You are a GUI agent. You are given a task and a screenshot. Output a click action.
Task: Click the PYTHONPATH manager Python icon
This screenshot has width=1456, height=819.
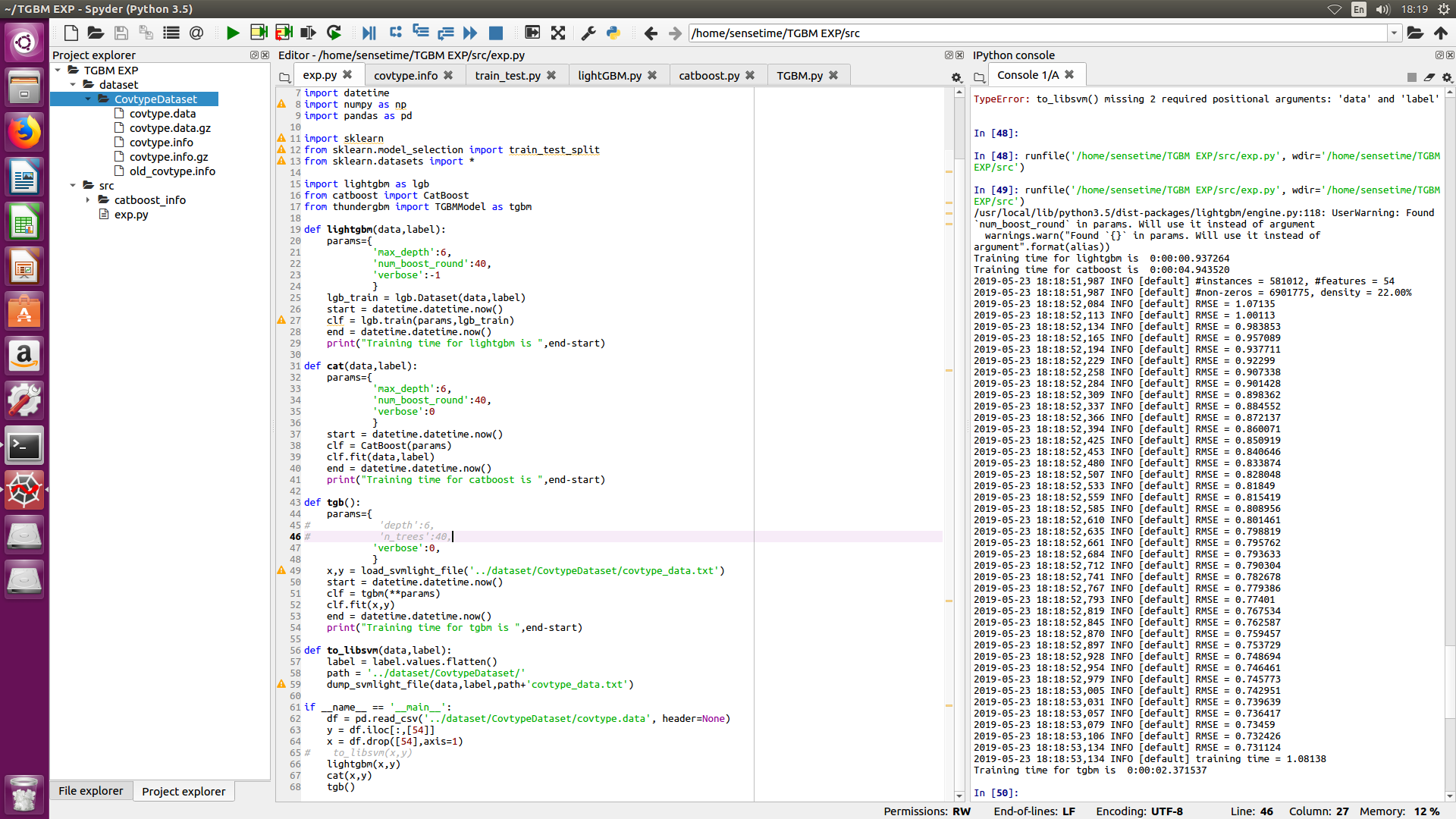pos(613,33)
